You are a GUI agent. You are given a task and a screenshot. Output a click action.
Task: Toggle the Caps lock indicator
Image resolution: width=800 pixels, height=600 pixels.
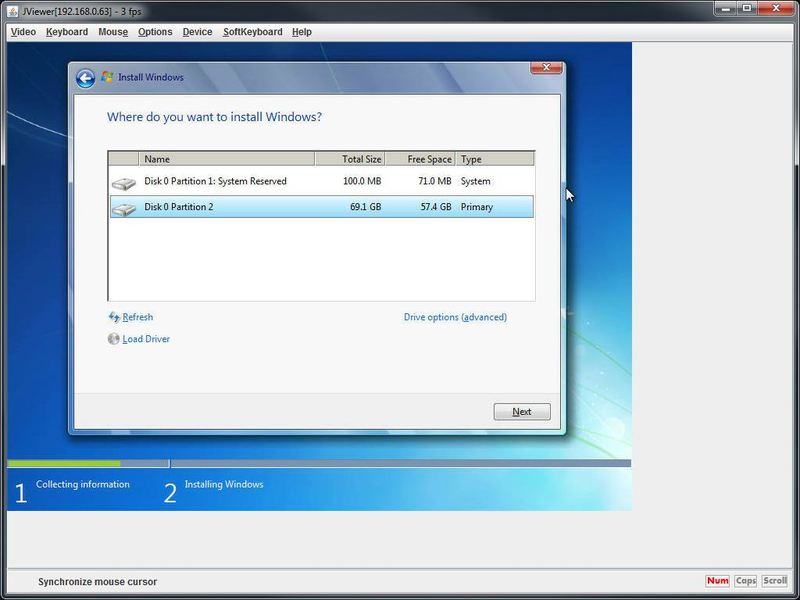[x=745, y=581]
